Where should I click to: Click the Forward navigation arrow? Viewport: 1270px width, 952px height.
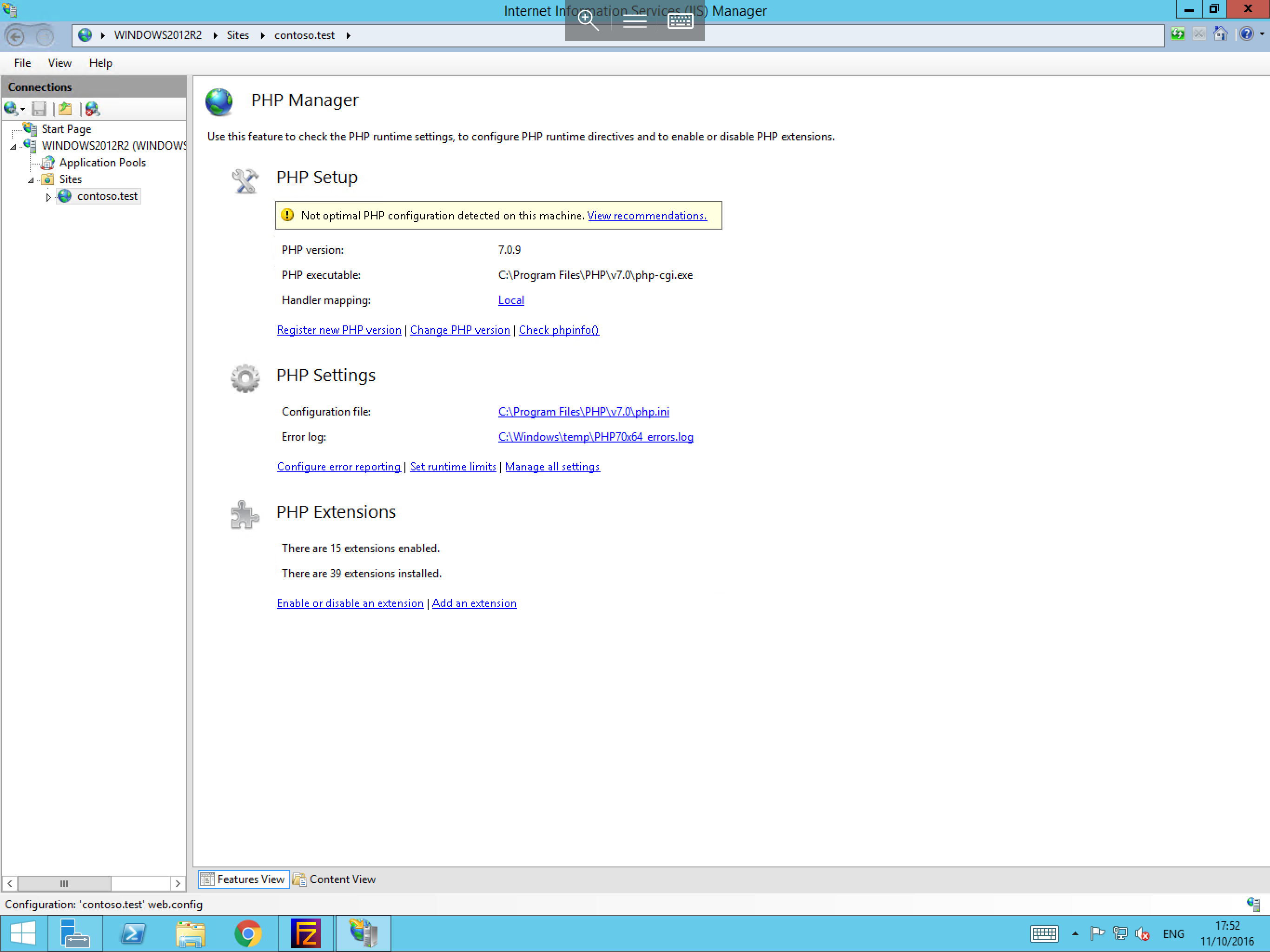pos(44,37)
